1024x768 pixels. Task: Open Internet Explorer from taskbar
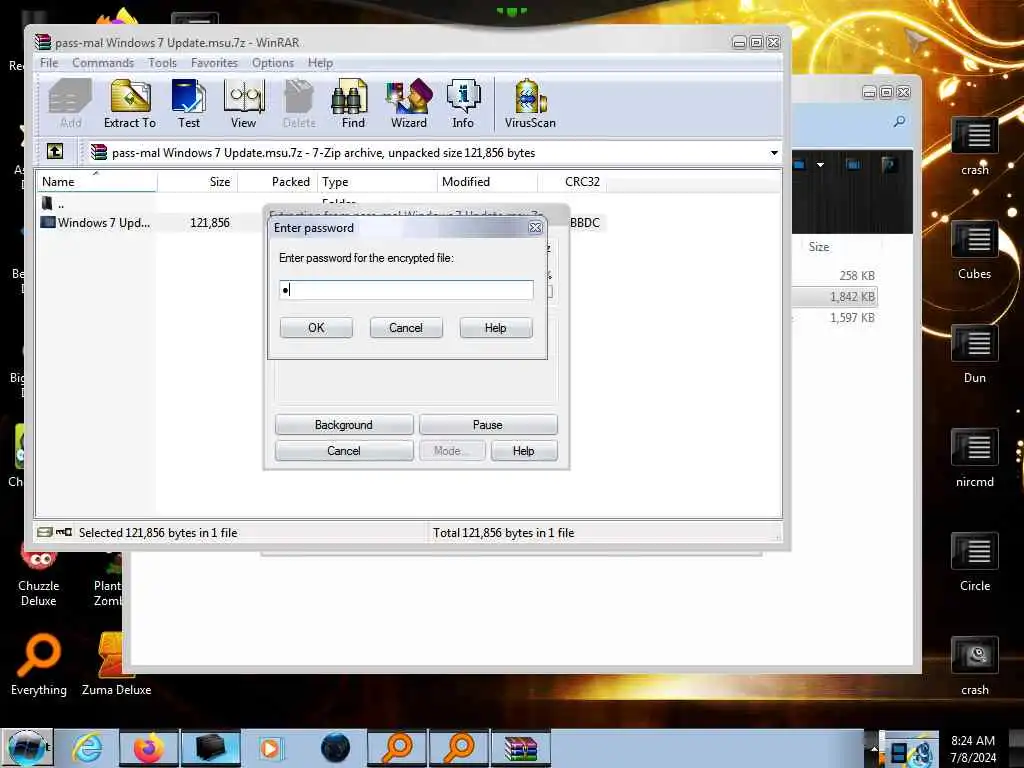point(88,748)
